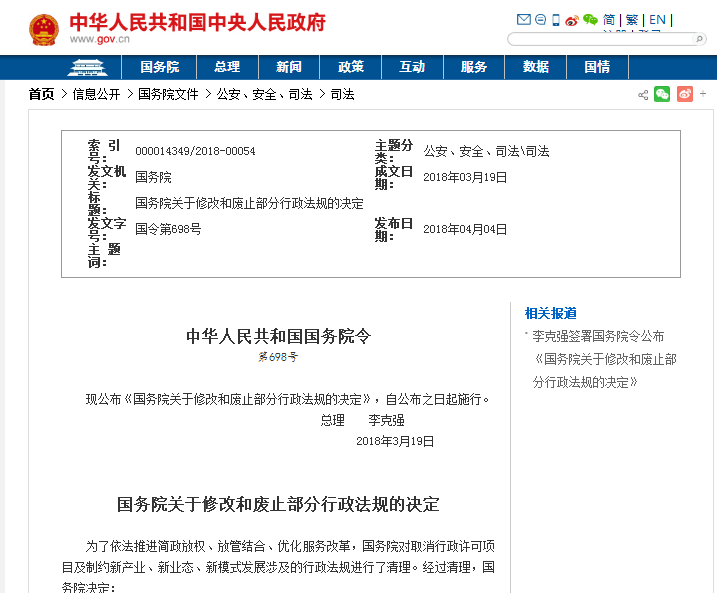Switch language to EN

click(x=657, y=19)
